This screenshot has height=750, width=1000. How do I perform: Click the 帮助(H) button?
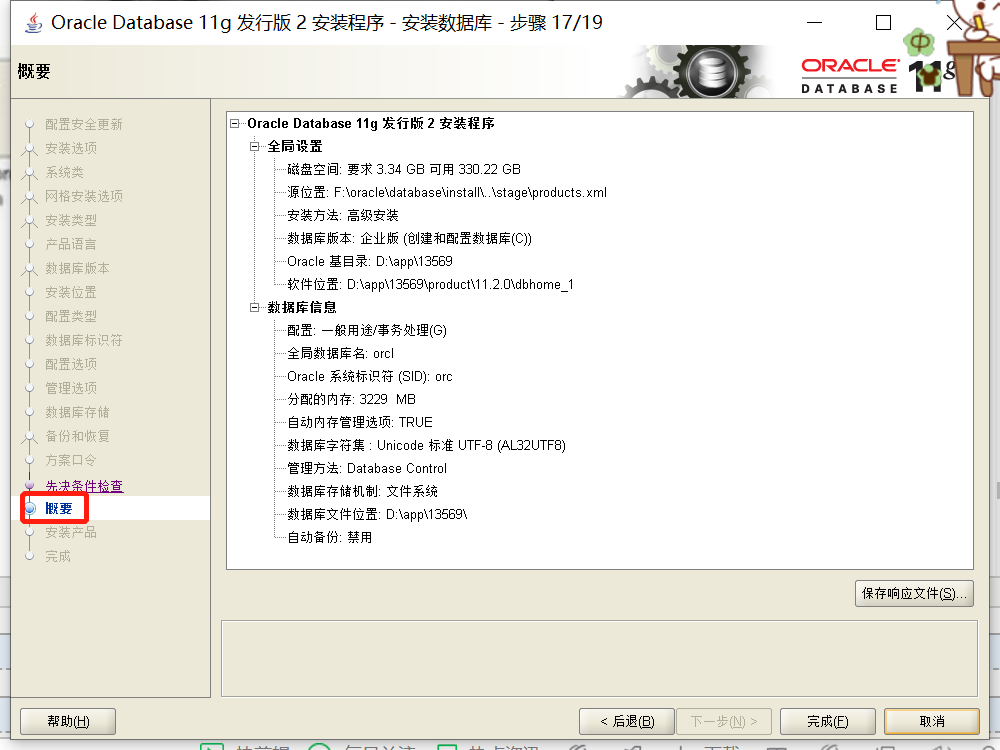(68, 721)
